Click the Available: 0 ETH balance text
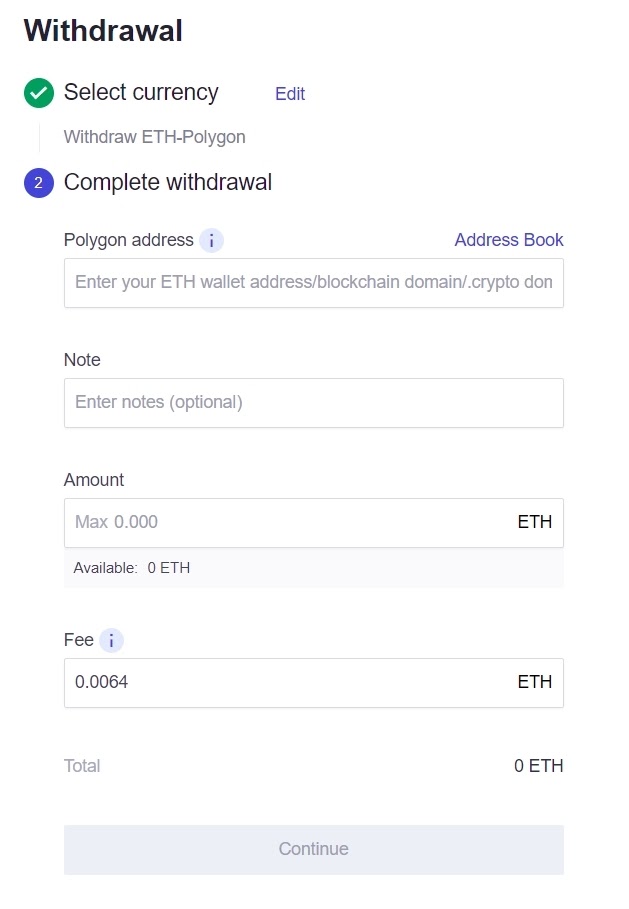The height and width of the screenshot is (909, 629). coord(132,568)
